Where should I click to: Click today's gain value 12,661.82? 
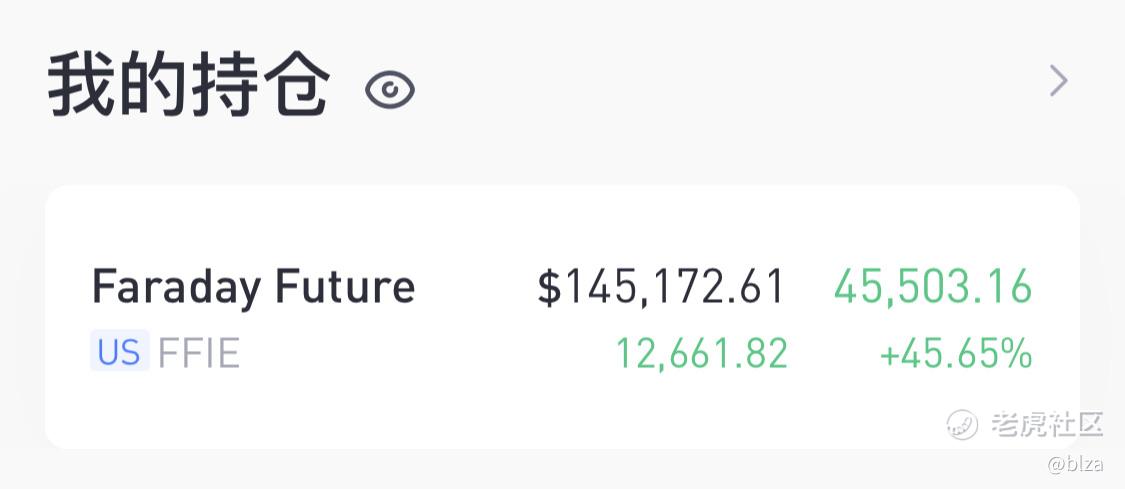(702, 353)
